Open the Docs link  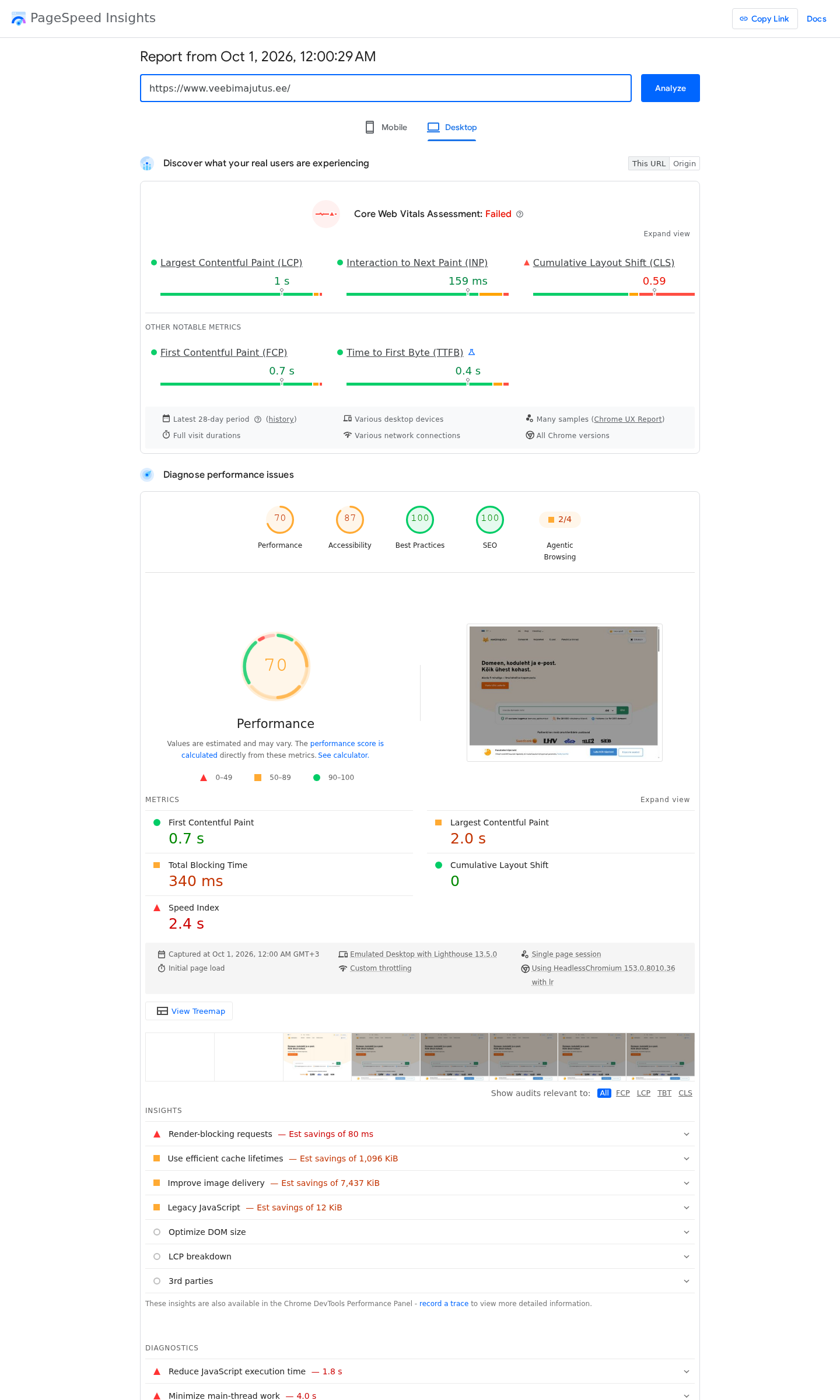click(816, 19)
